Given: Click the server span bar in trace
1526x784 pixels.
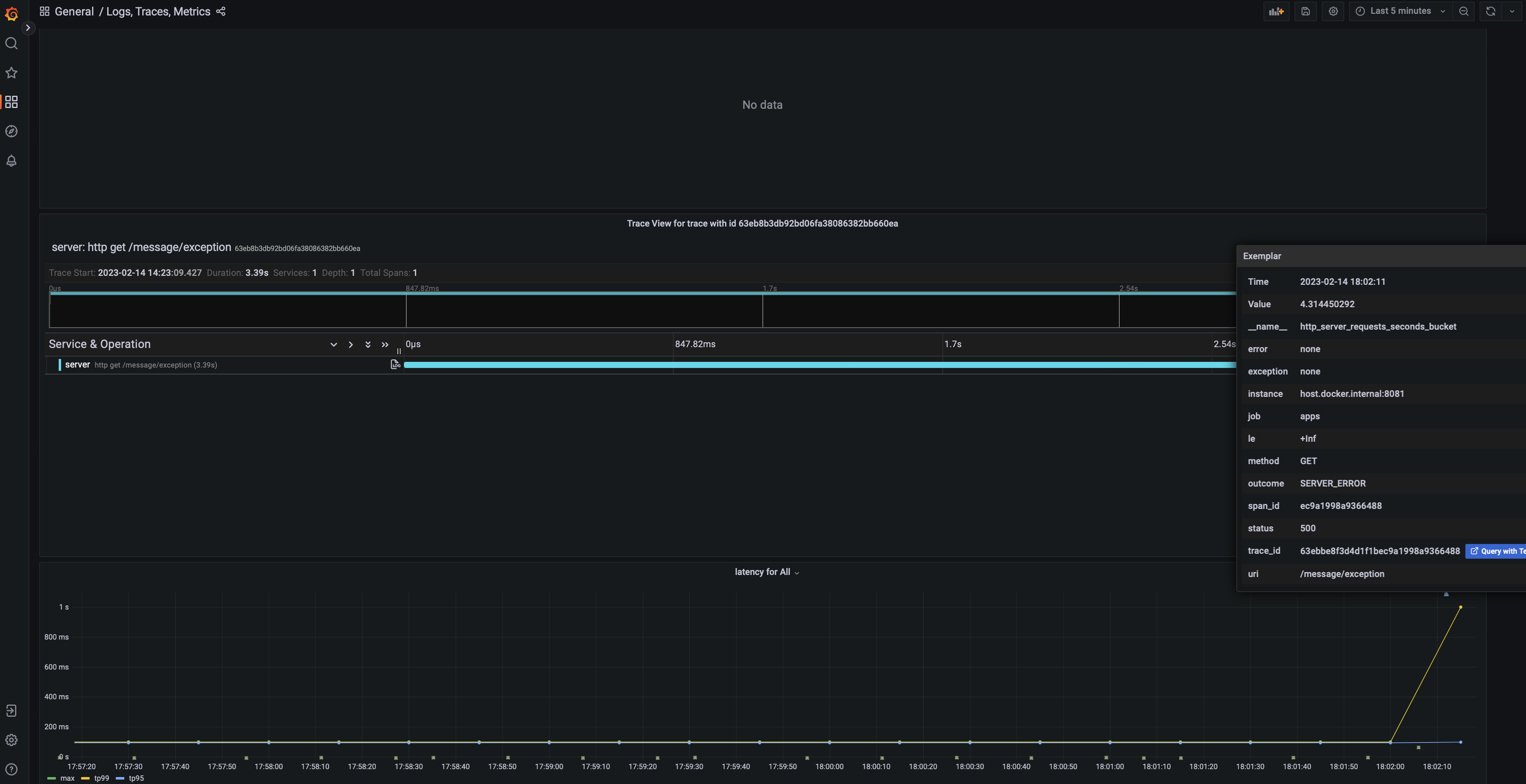Looking at the screenshot, I should click(x=818, y=365).
